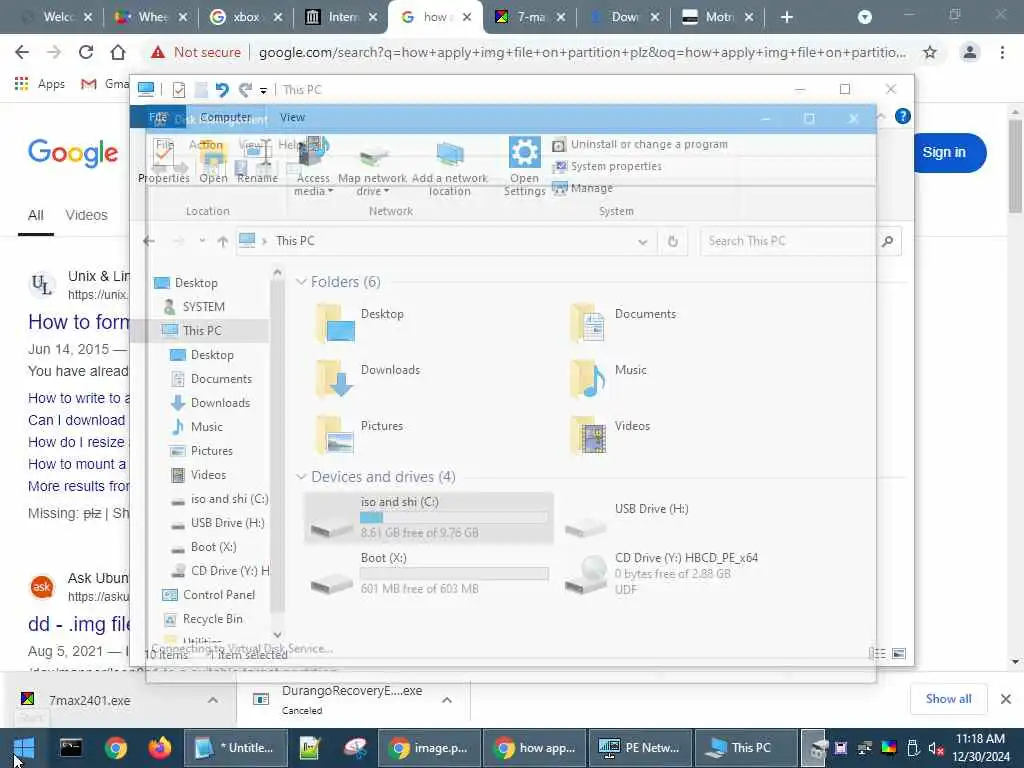Image resolution: width=1024 pixels, height=768 pixels.
Task: Click the Google logo
Action: (73, 153)
